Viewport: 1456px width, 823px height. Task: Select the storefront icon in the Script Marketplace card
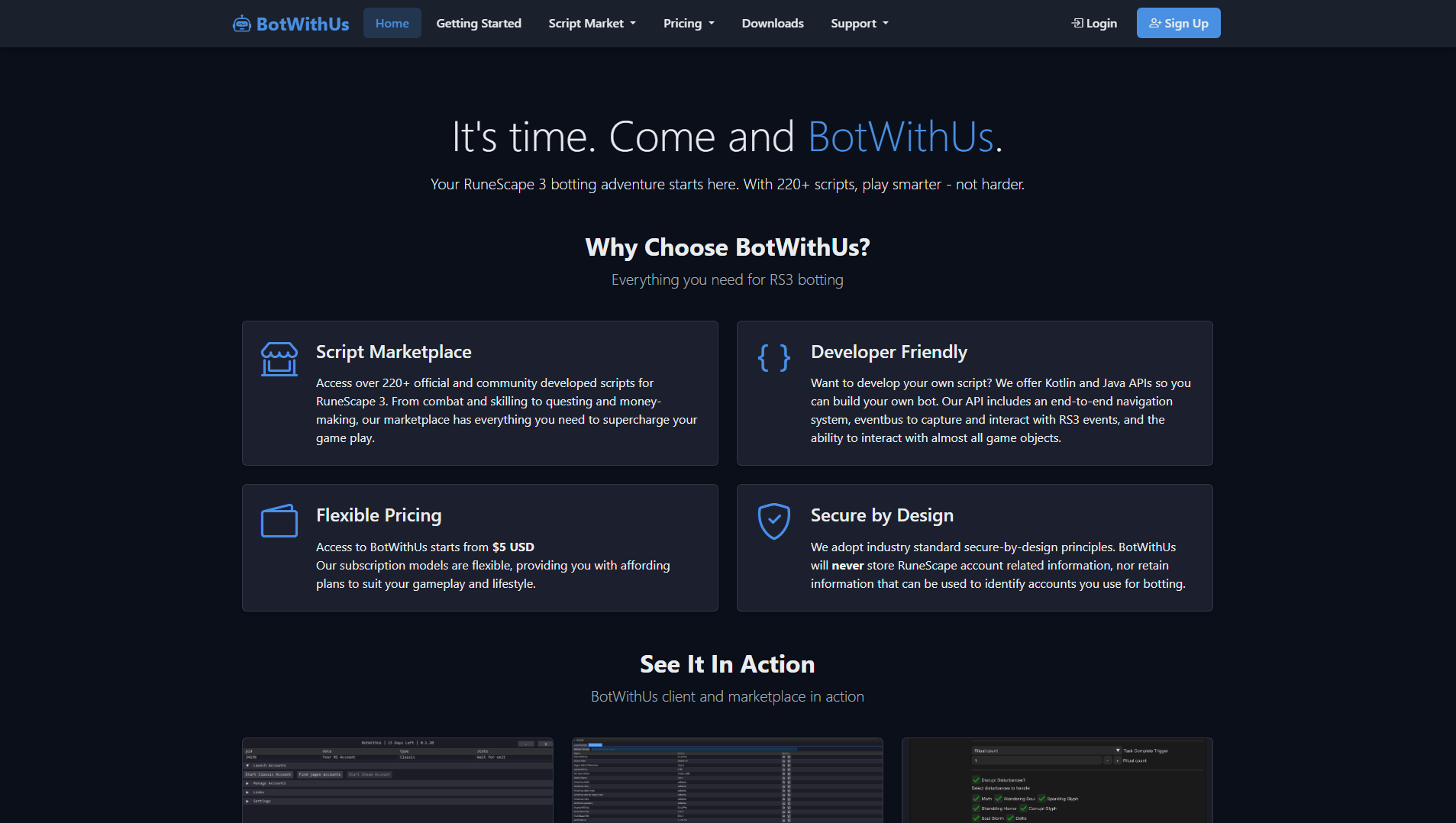click(x=279, y=359)
